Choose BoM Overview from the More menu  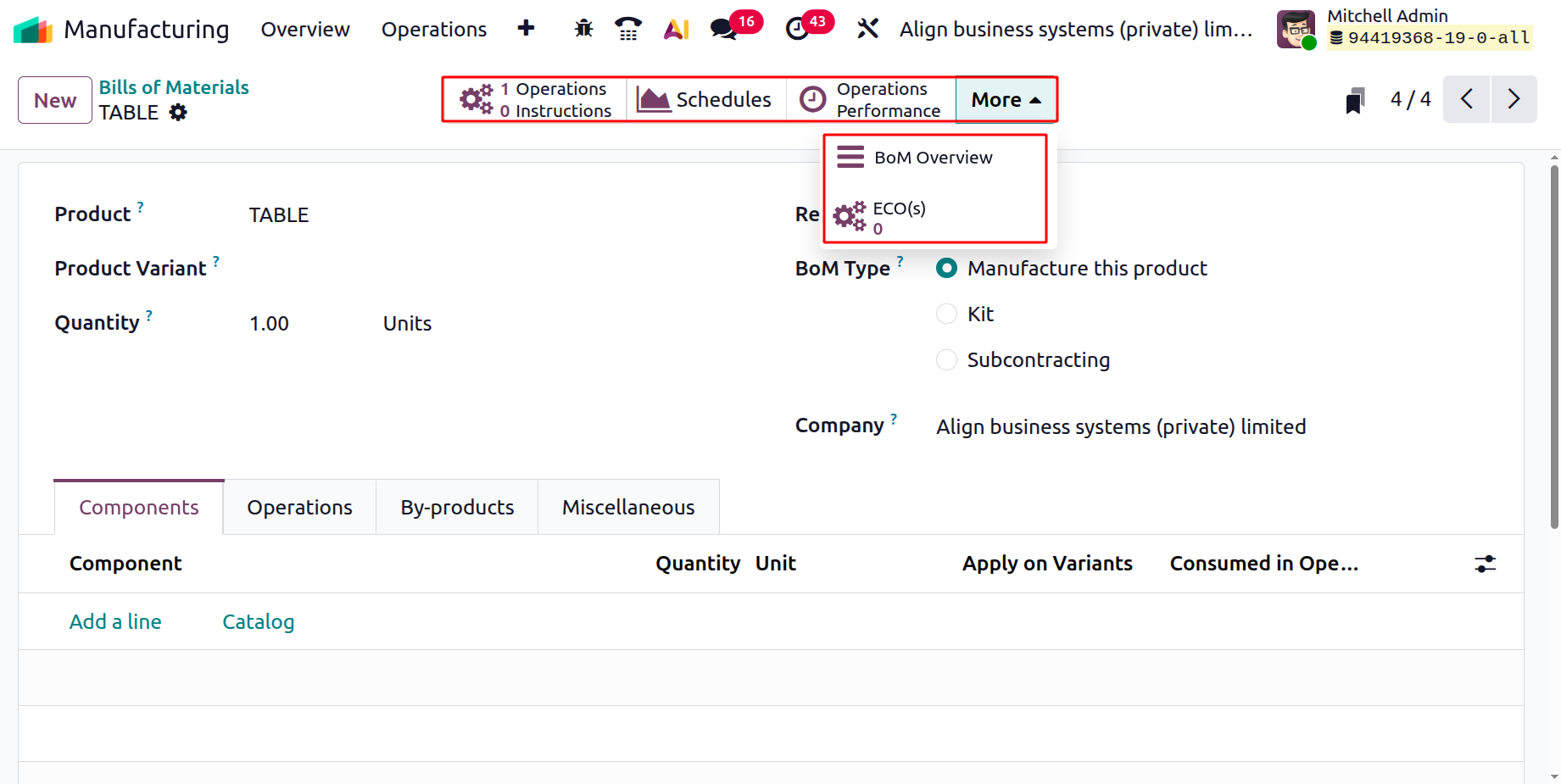pos(933,158)
